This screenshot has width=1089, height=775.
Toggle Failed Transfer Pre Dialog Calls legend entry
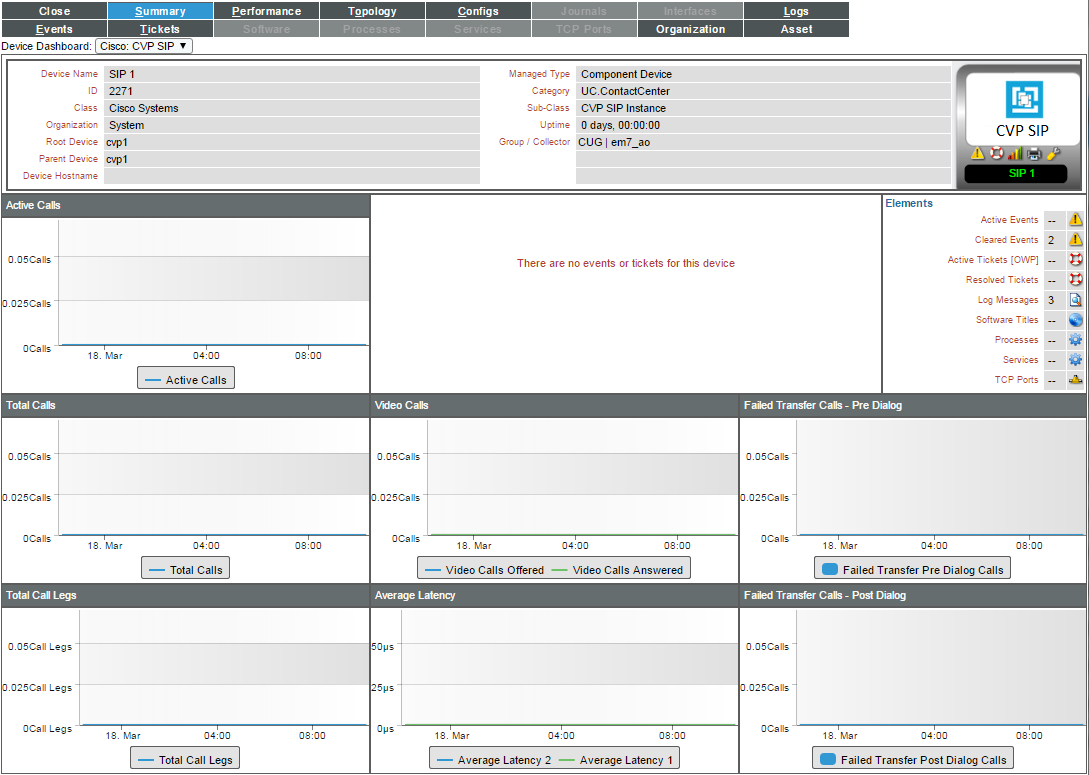click(913, 569)
